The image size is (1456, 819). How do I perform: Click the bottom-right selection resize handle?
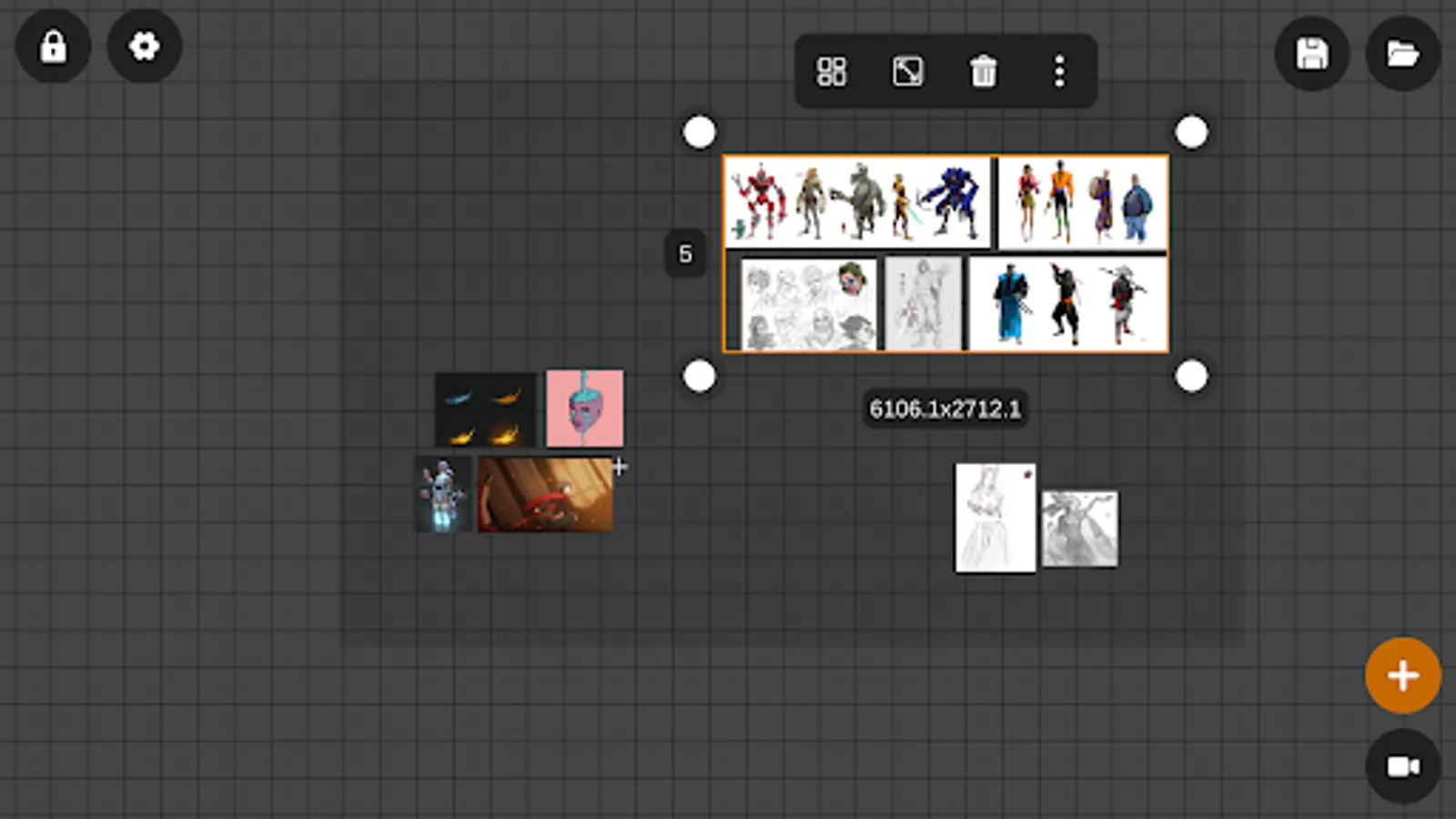click(1191, 376)
